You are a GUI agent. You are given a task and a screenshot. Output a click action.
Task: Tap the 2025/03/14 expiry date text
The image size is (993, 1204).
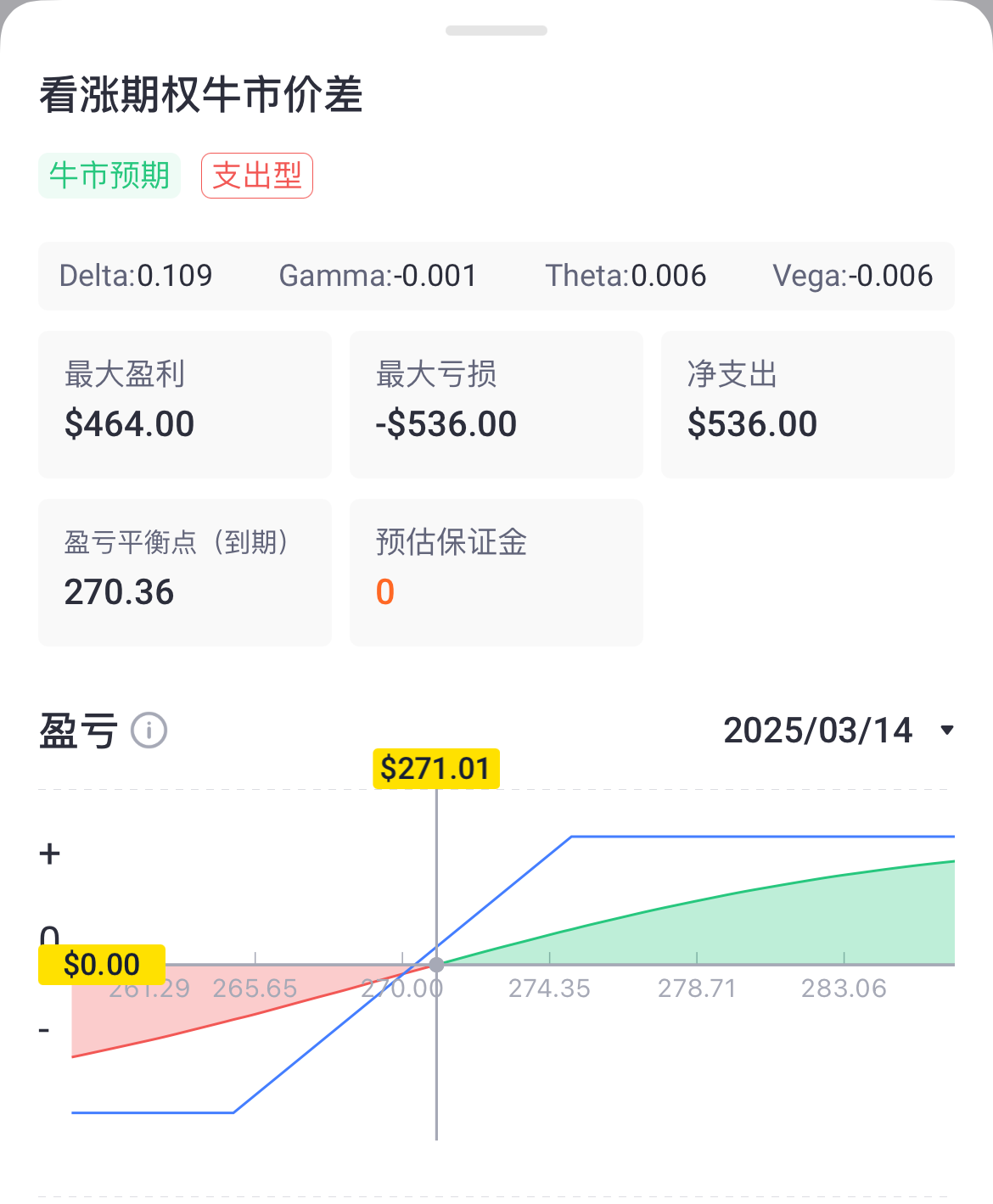[817, 731]
